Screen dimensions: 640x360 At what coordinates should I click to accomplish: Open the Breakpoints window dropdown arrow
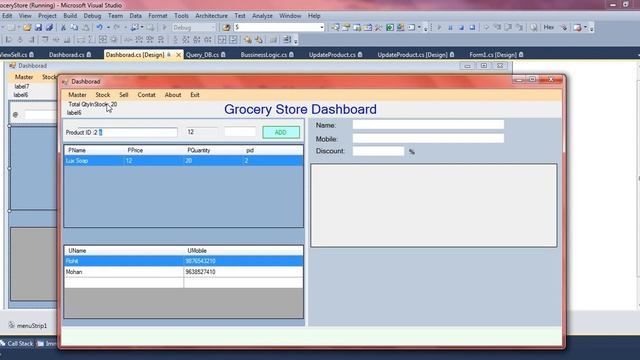coord(585,27)
